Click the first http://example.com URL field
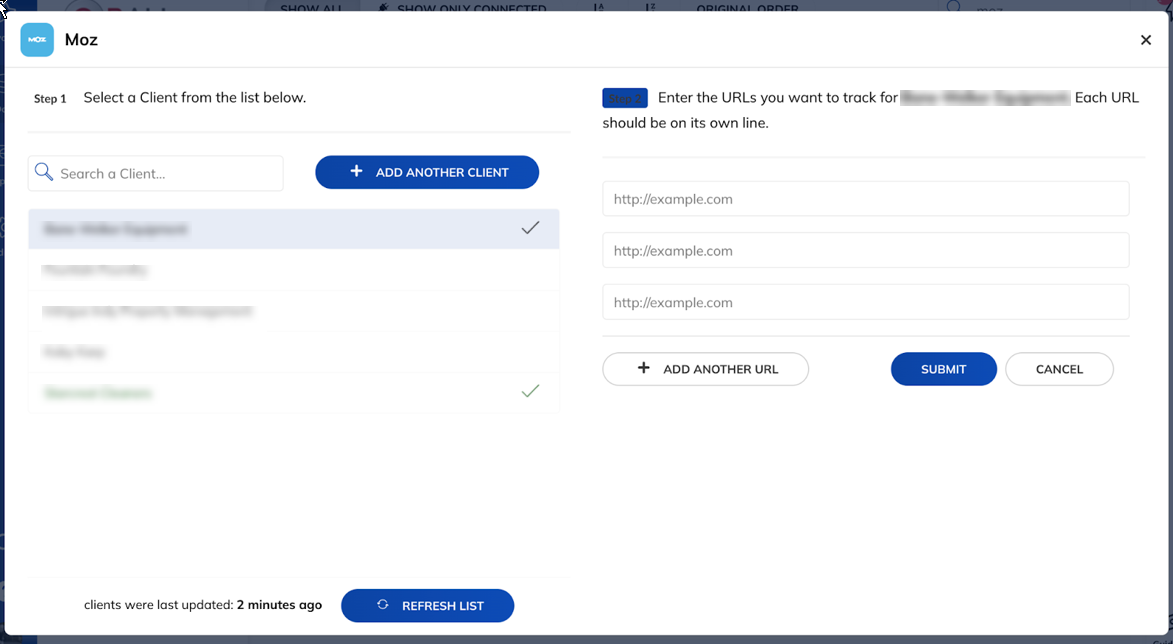The image size is (1173, 644). point(866,199)
